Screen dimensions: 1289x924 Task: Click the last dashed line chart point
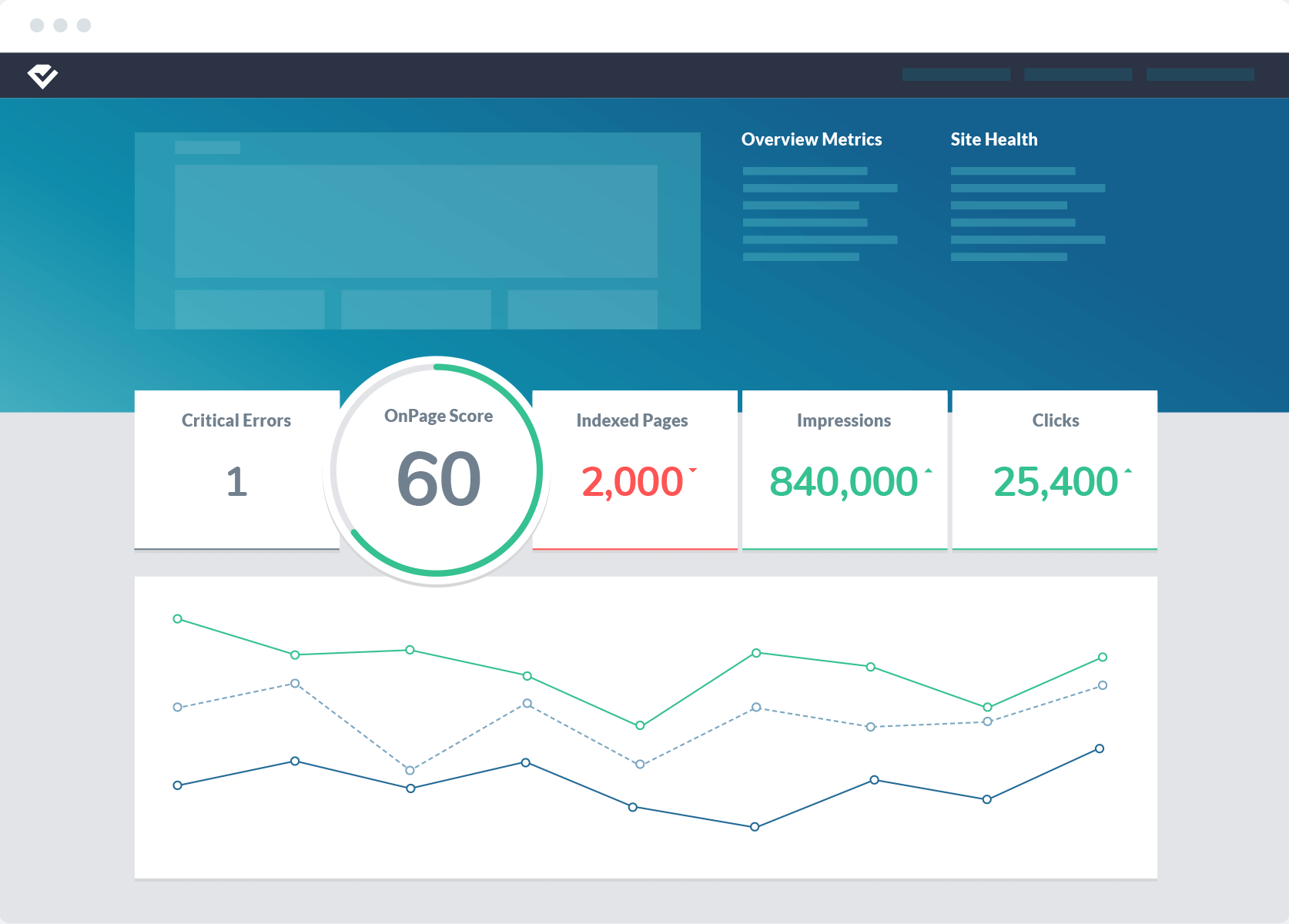(1103, 685)
